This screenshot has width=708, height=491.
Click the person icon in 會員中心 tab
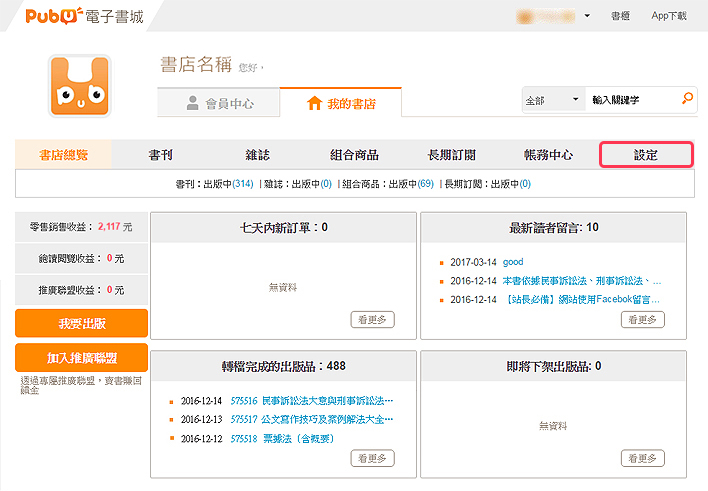click(x=193, y=103)
